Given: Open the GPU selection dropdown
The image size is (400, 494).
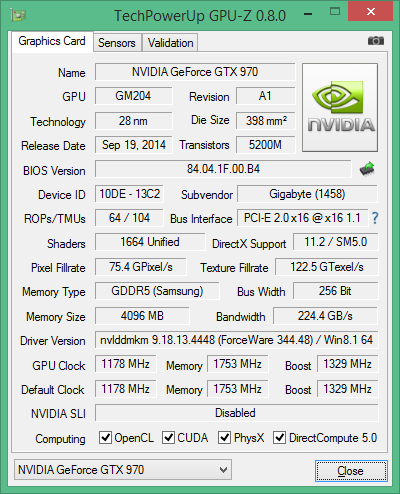Looking at the screenshot, I should pyautogui.click(x=123, y=470).
